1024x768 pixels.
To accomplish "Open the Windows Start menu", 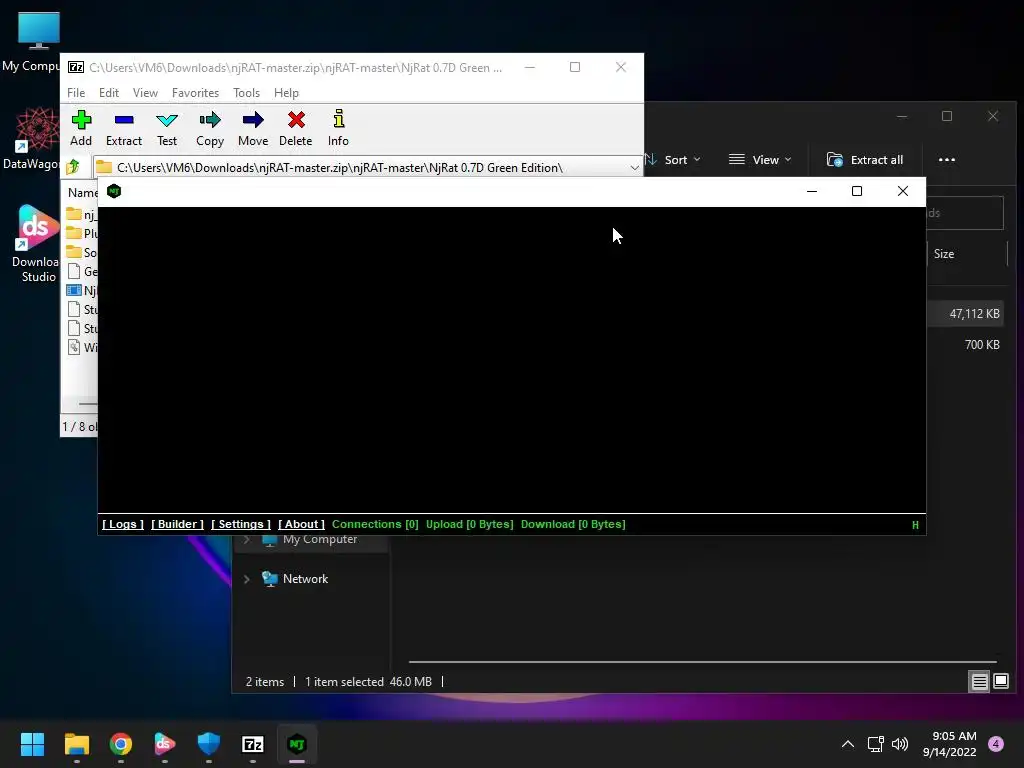I will click(x=32, y=744).
